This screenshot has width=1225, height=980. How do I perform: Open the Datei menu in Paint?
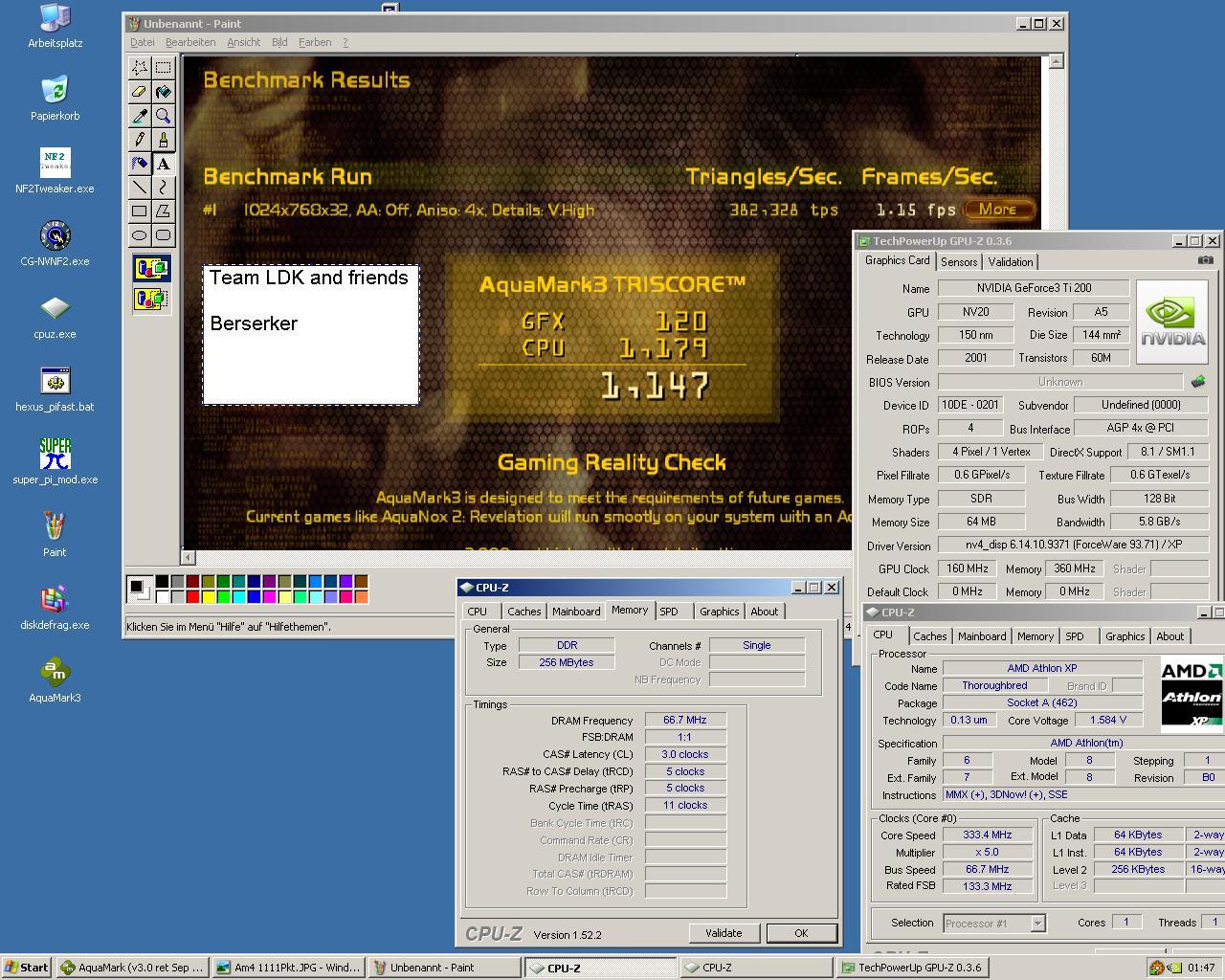pos(142,42)
